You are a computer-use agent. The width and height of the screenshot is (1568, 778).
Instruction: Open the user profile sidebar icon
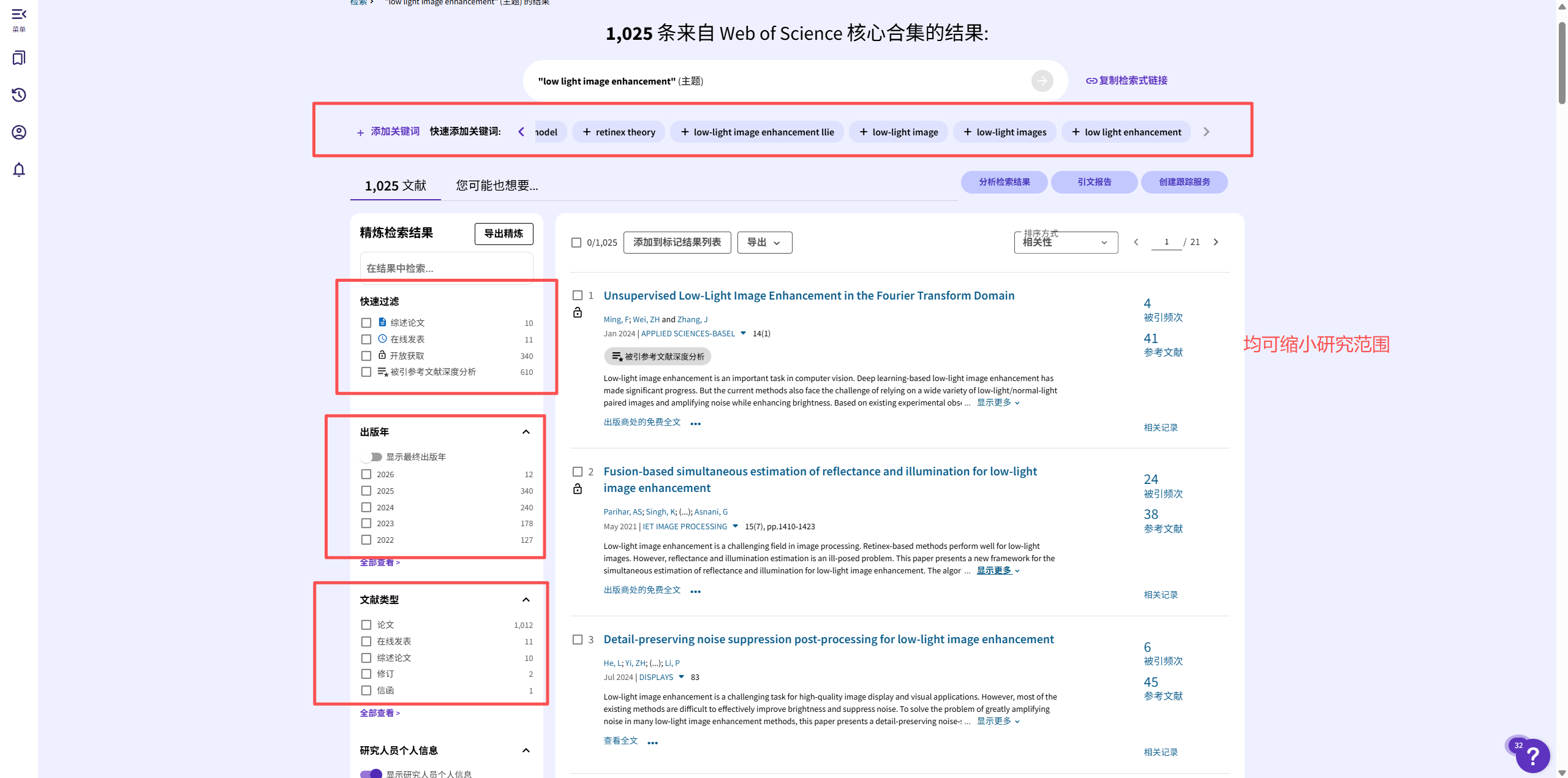tap(19, 132)
